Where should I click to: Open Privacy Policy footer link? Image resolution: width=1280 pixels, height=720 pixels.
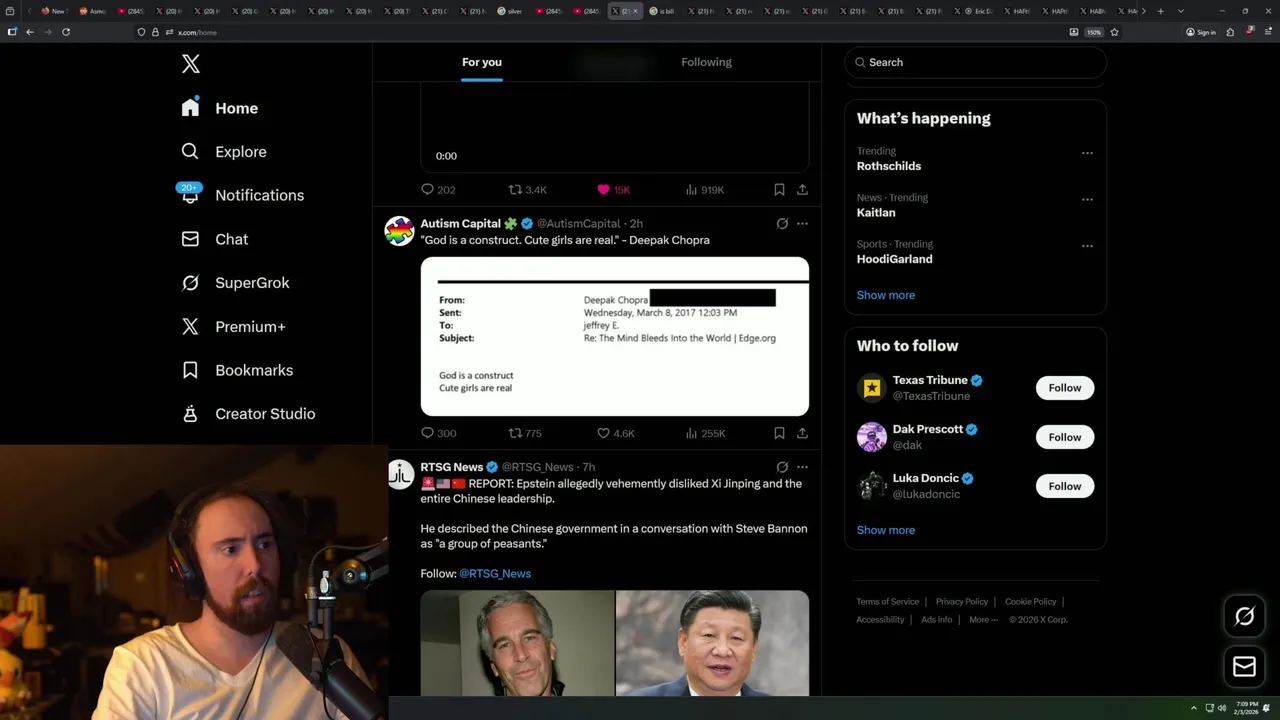962,602
